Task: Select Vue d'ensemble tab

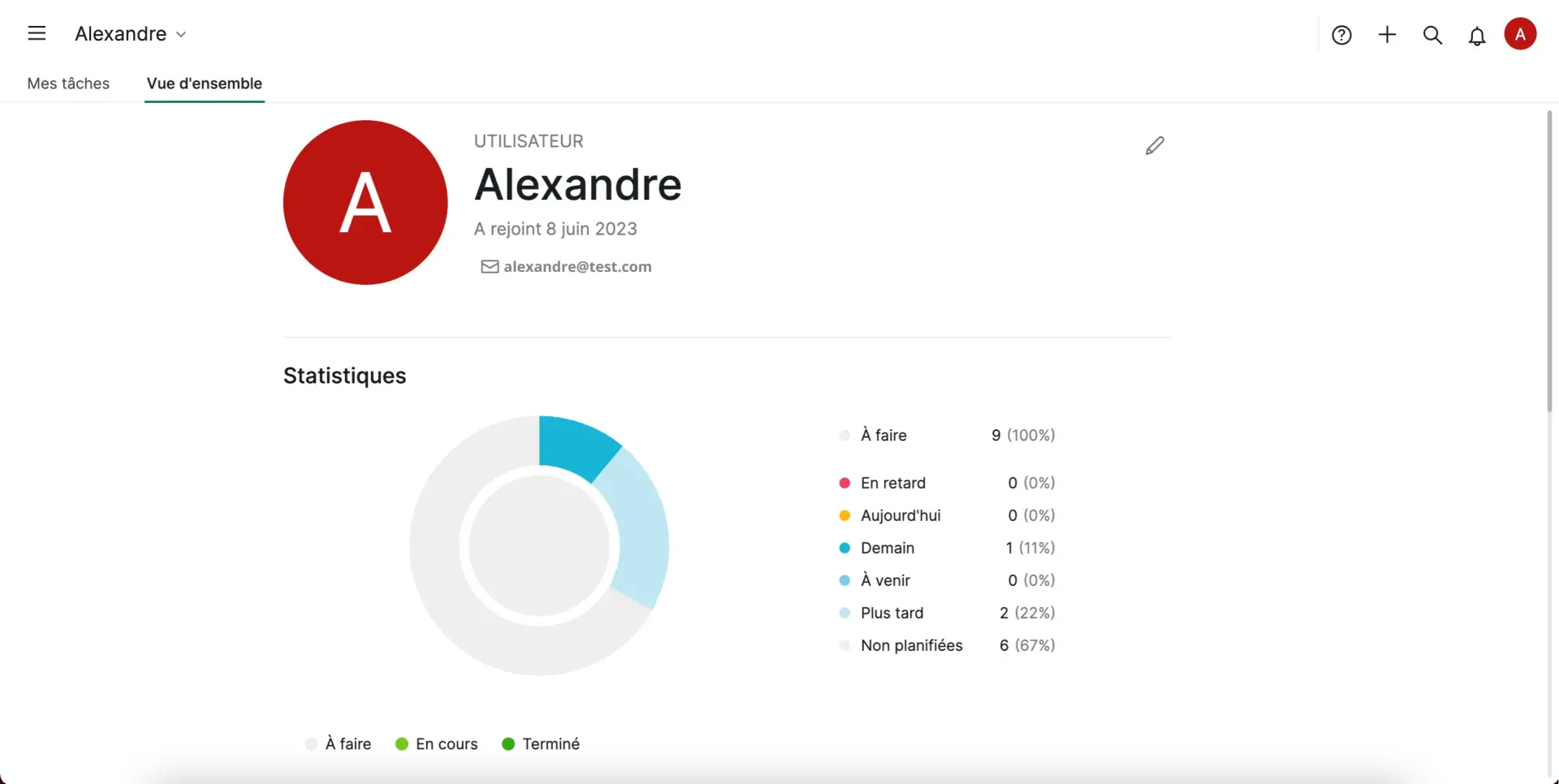Action: 205,84
